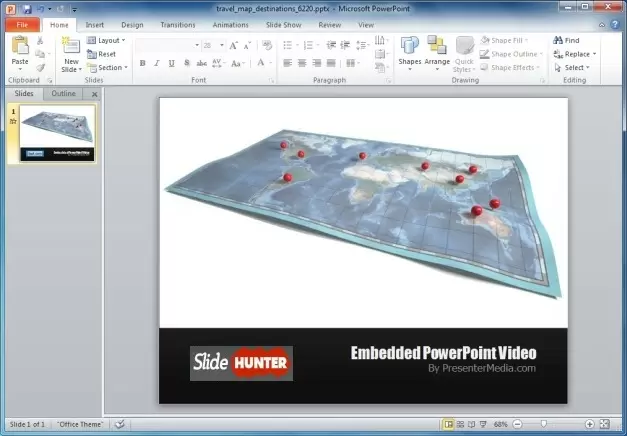Screen dimensions: 627x436
Task: Switch to the Outline pane tab
Action: [63, 93]
